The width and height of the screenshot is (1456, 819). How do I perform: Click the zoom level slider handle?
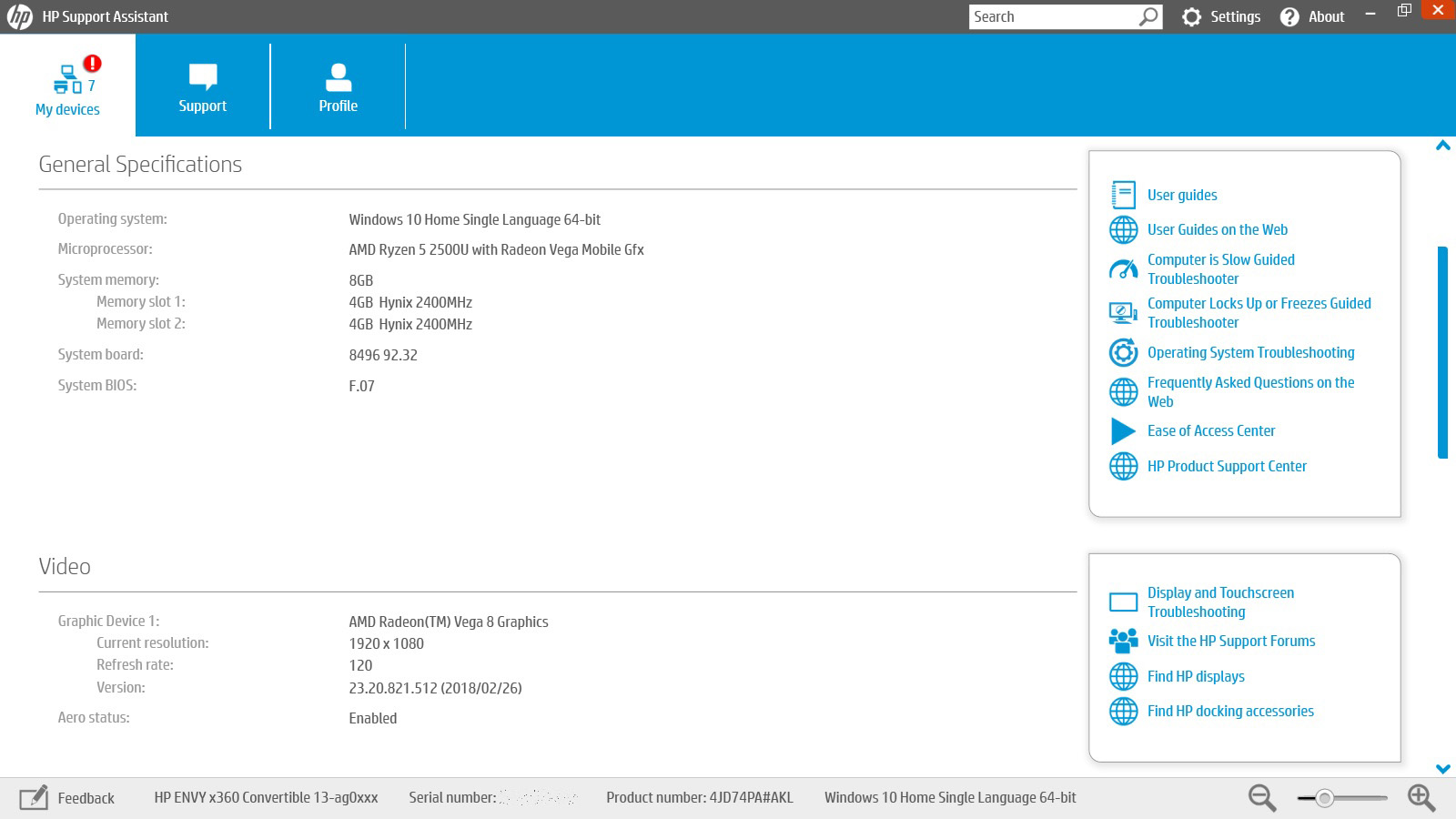click(x=1325, y=798)
